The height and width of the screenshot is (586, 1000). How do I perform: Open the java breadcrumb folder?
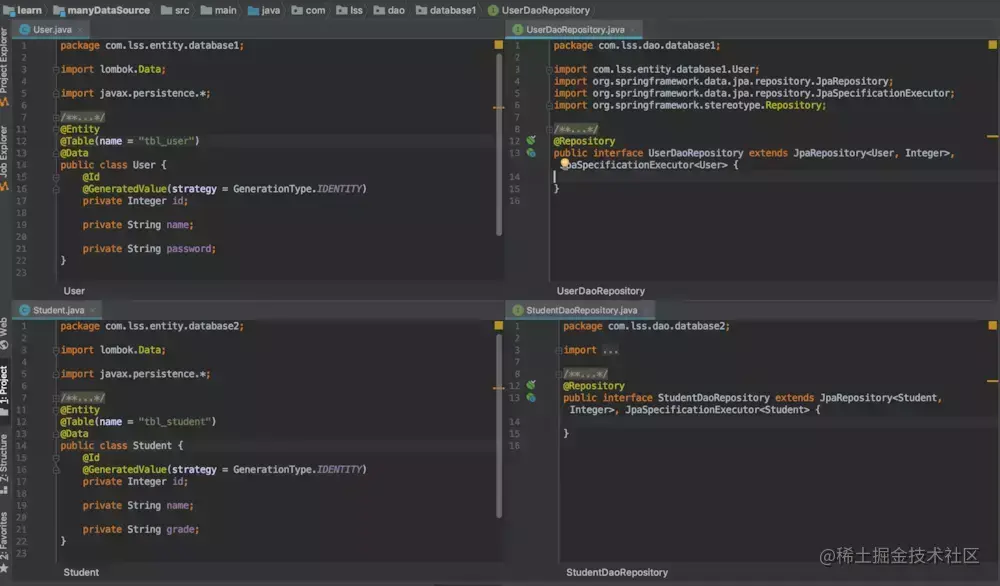tap(263, 10)
